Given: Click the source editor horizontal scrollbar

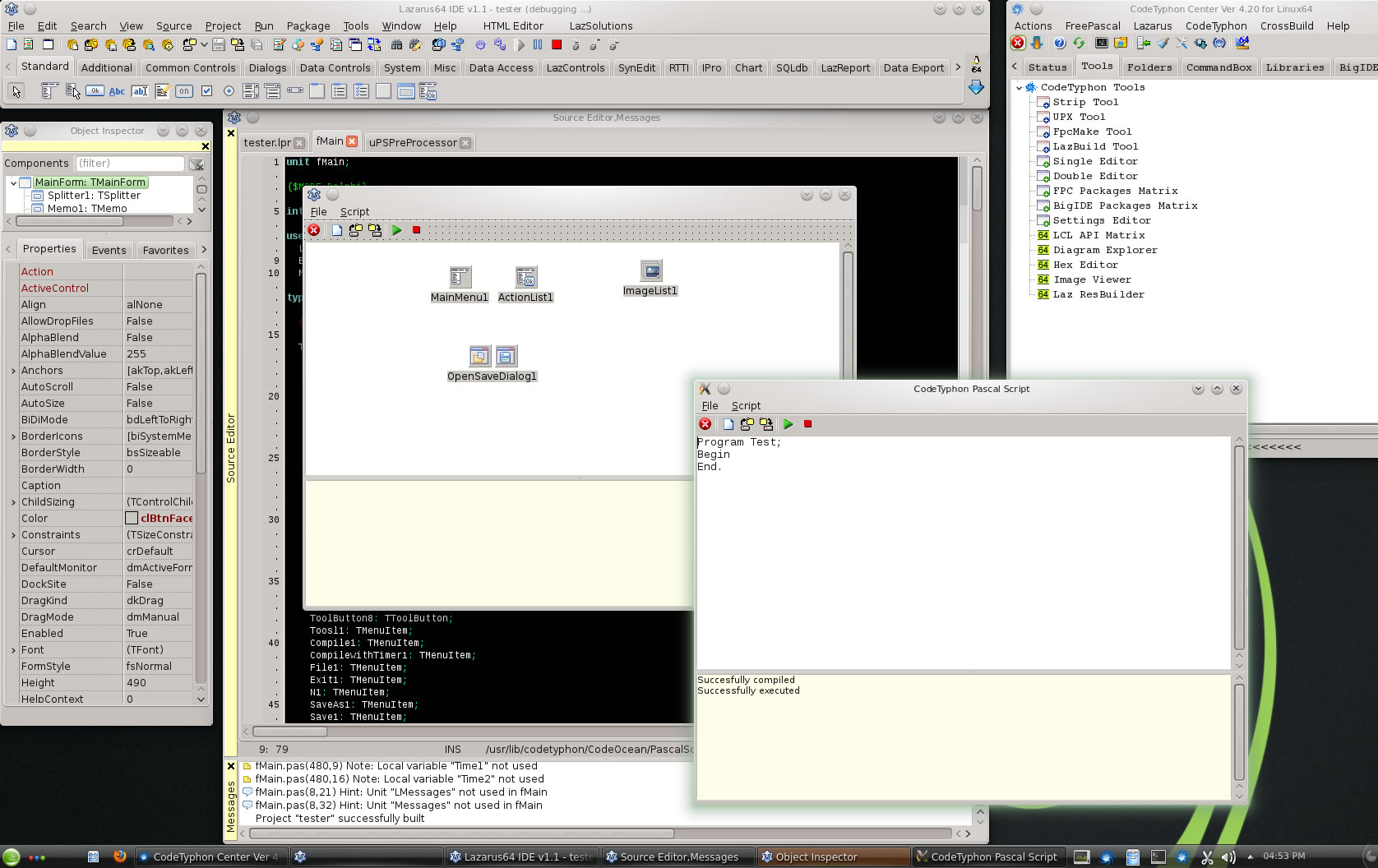Looking at the screenshot, I should (467, 731).
